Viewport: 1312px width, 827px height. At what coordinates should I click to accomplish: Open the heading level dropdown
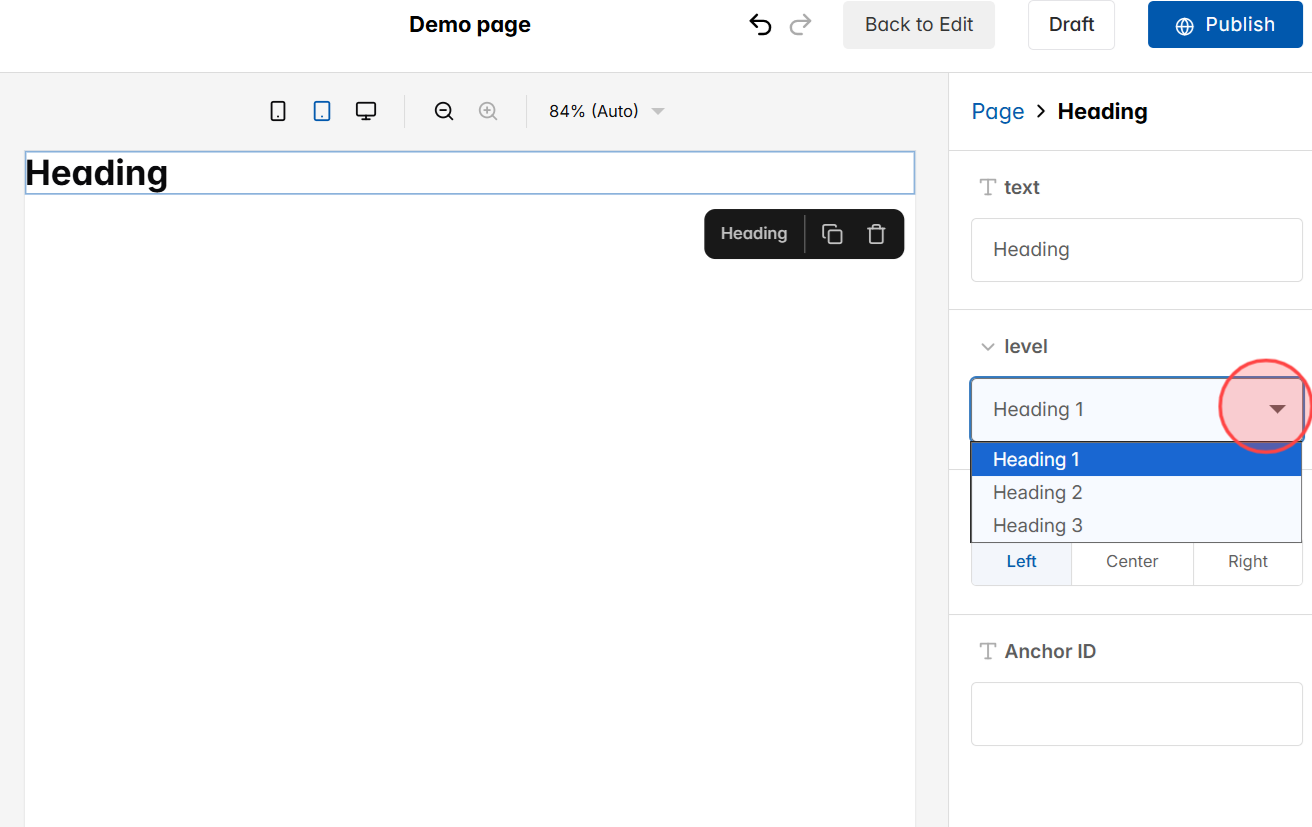(x=1276, y=408)
